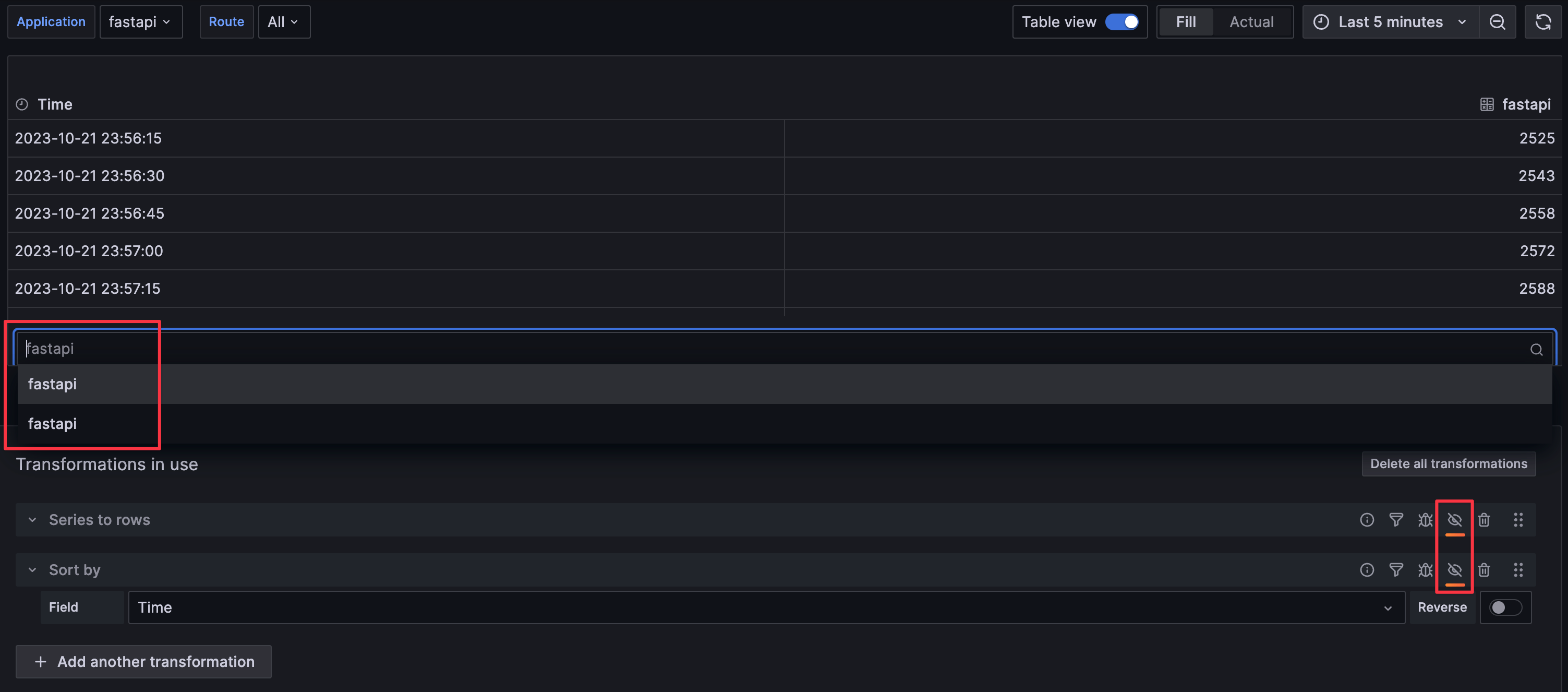Select second fastapi option in list

click(53, 424)
